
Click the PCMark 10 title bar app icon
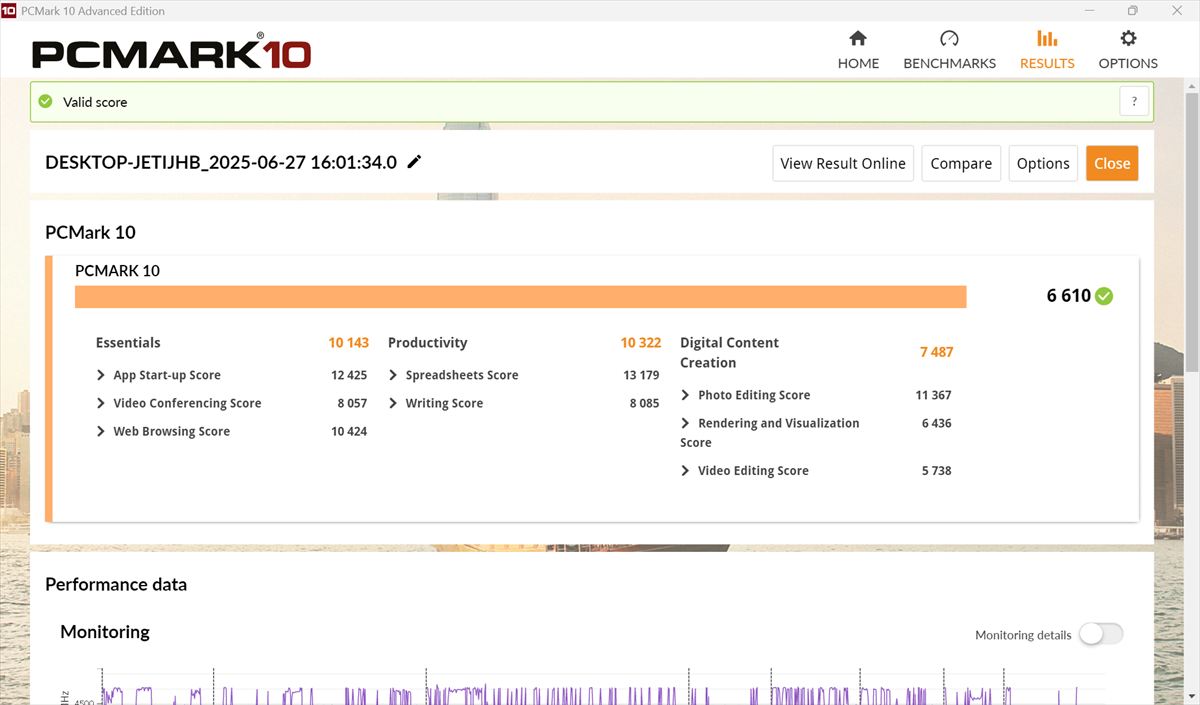[x=9, y=10]
